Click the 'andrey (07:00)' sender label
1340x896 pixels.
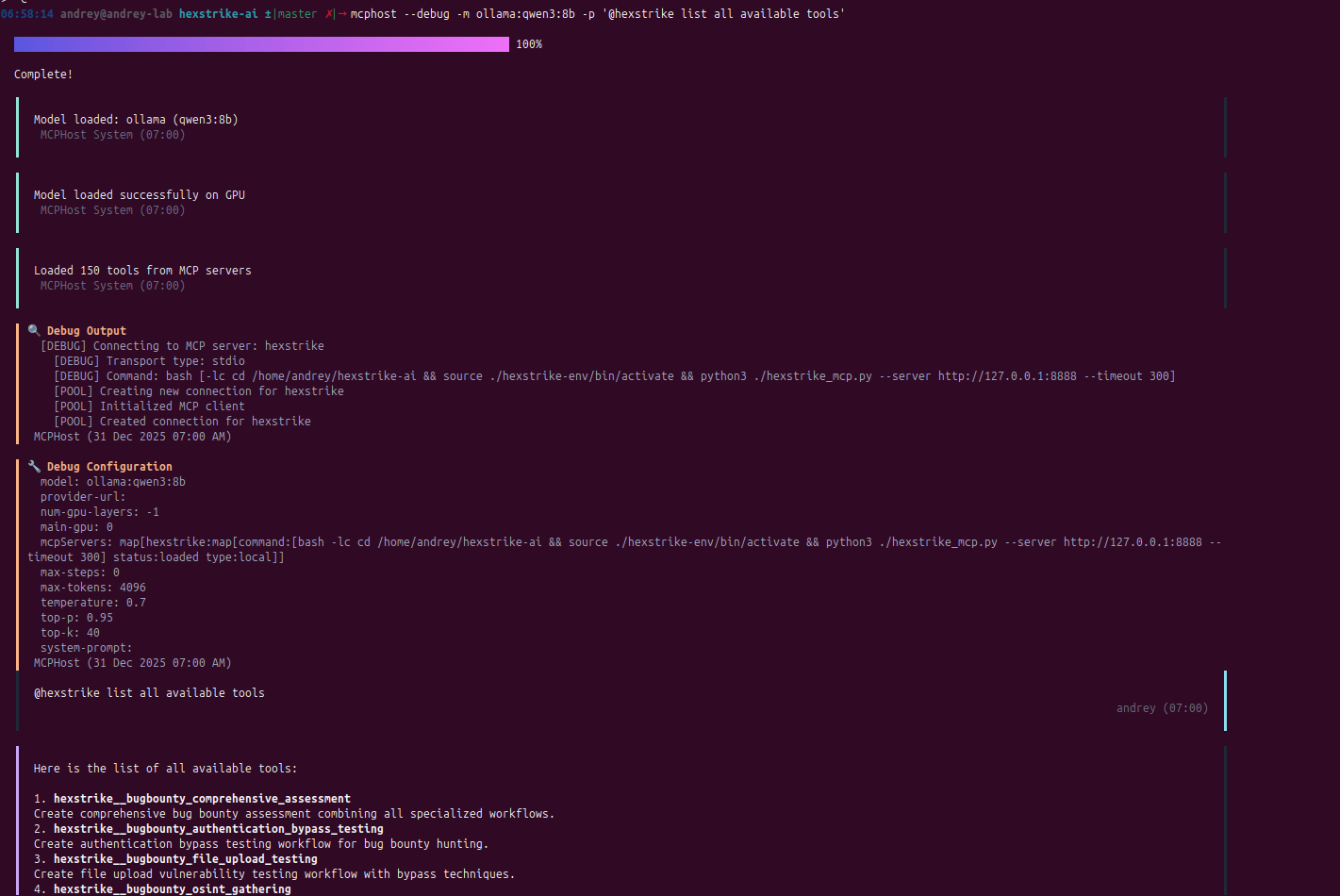[1162, 708]
